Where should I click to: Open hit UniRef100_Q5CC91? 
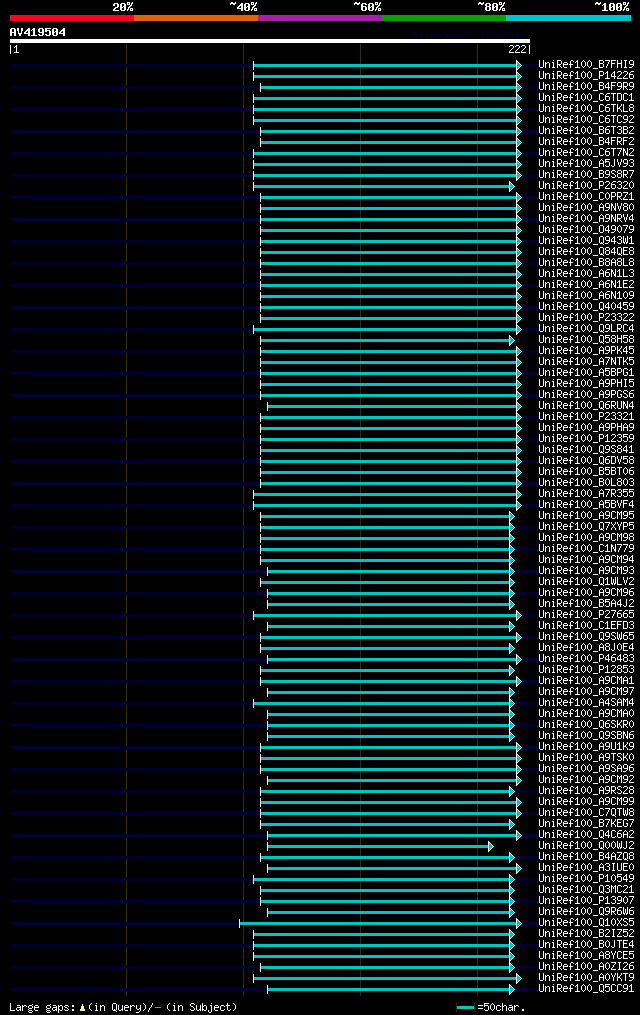coord(586,989)
